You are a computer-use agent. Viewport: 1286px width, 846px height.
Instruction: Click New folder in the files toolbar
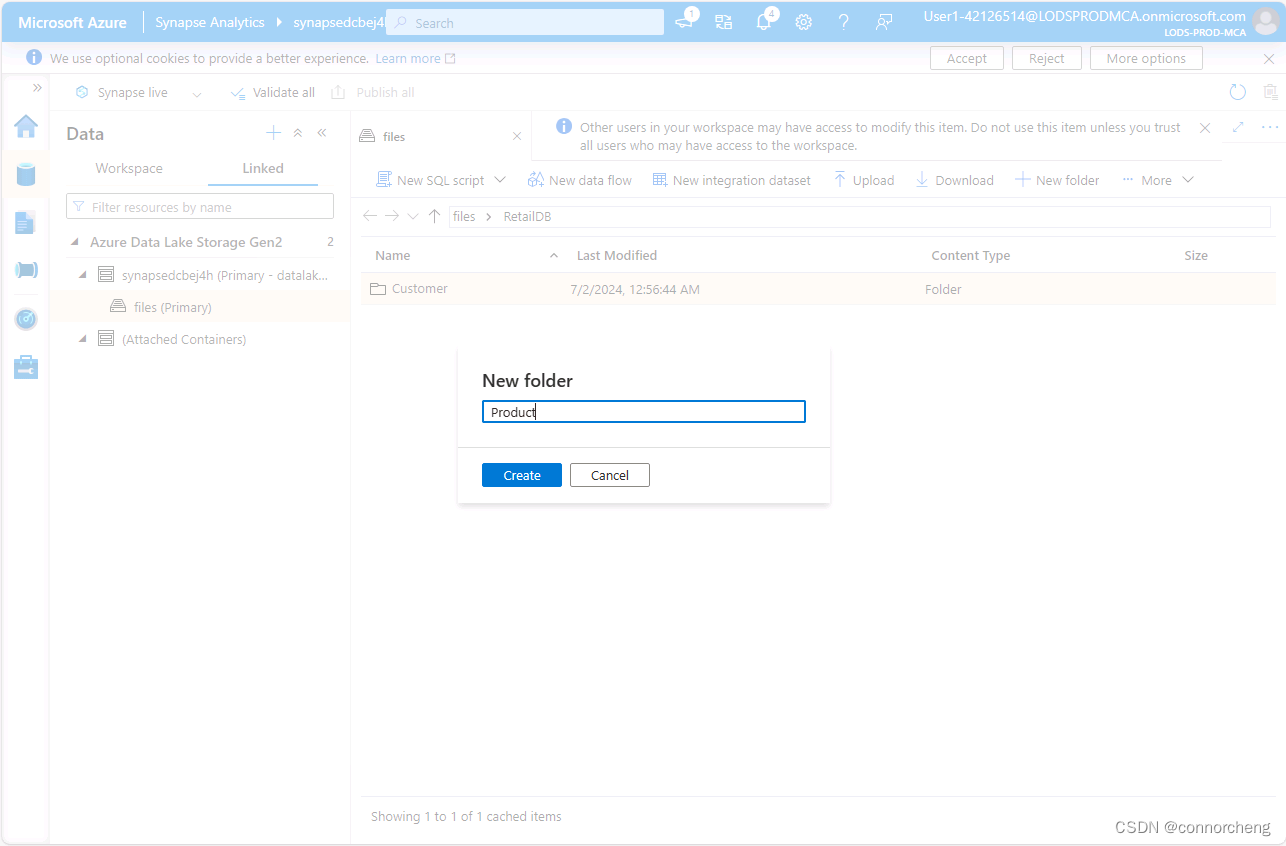(1057, 180)
